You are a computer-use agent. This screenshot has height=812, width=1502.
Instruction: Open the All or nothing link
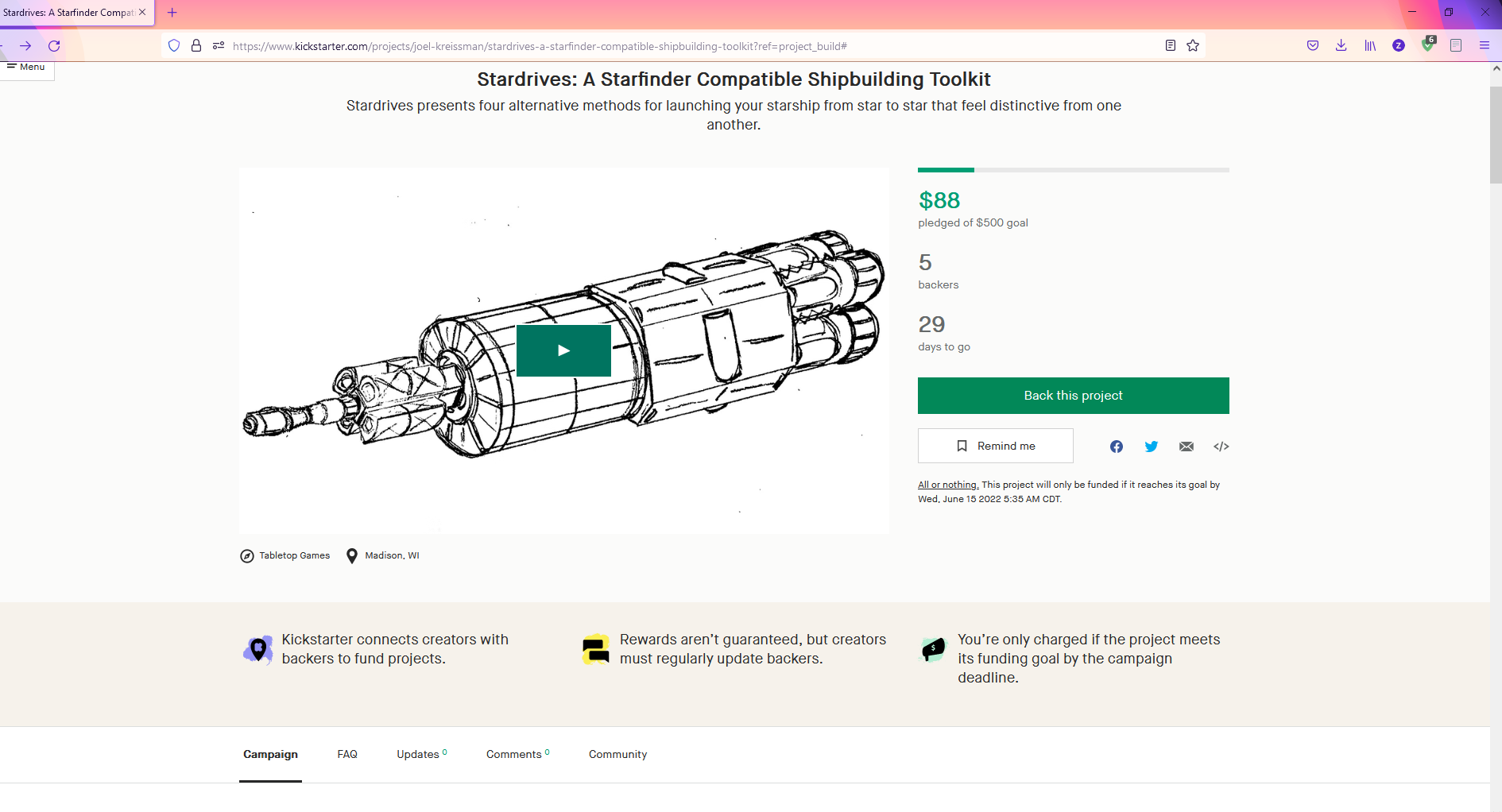948,485
